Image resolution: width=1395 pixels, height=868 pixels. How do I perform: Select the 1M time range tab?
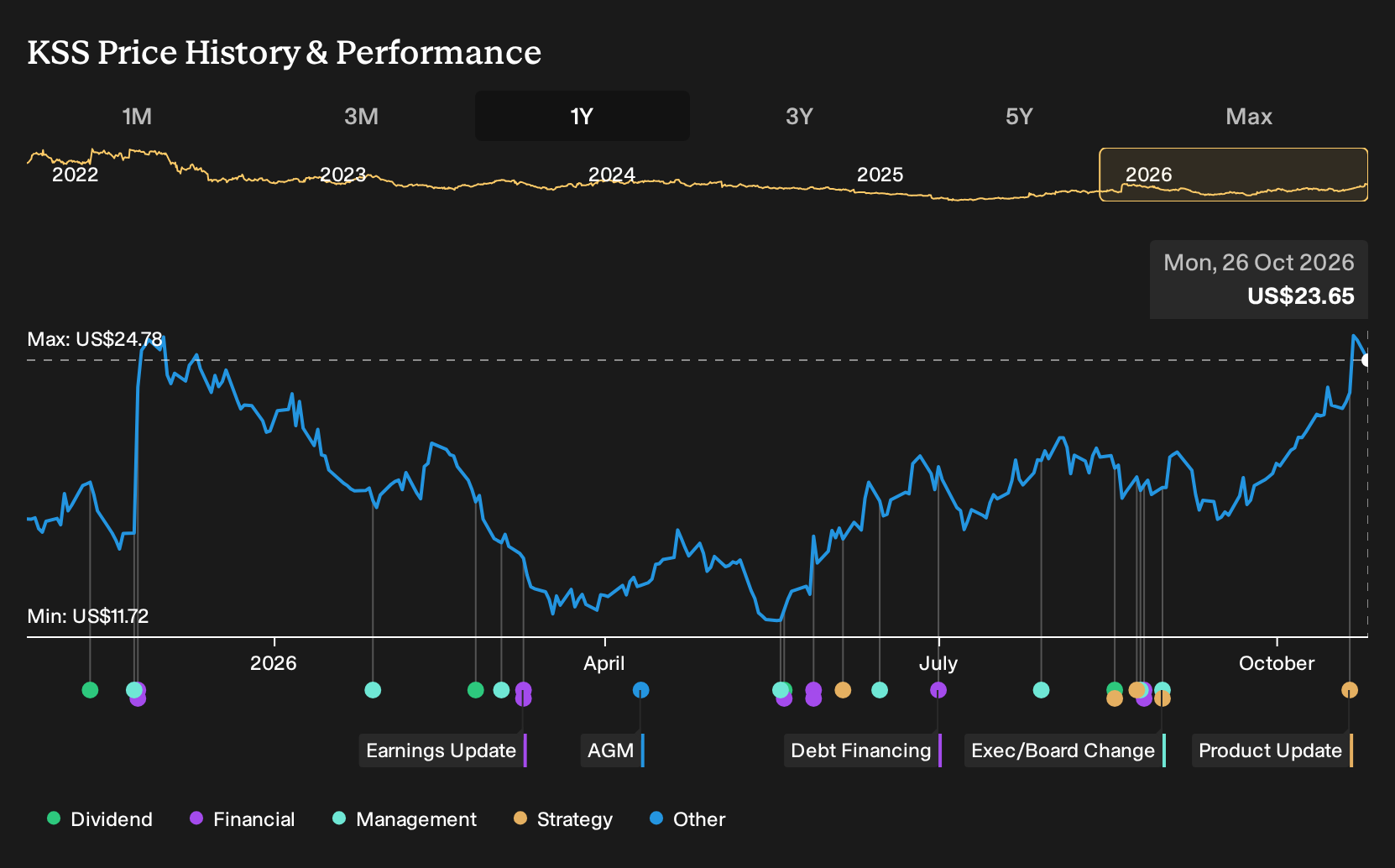[137, 116]
